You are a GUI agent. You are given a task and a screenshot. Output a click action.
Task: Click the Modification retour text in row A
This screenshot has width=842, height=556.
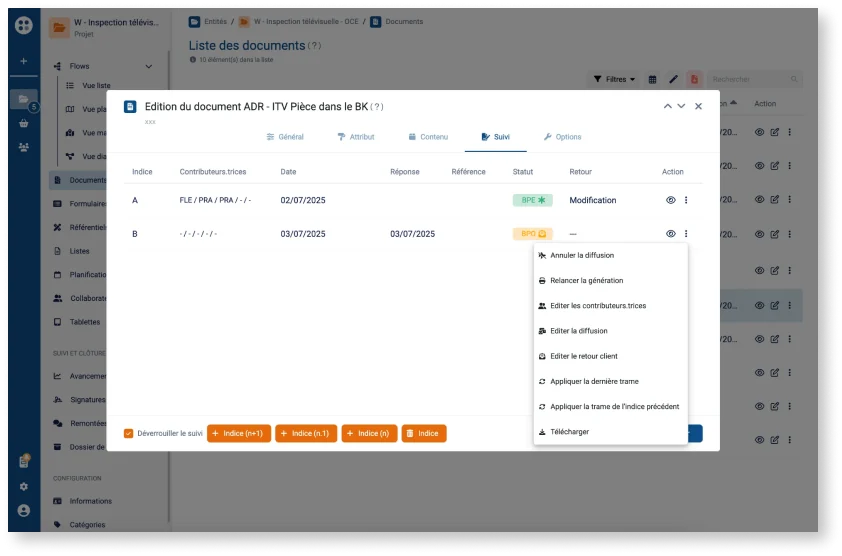593,200
